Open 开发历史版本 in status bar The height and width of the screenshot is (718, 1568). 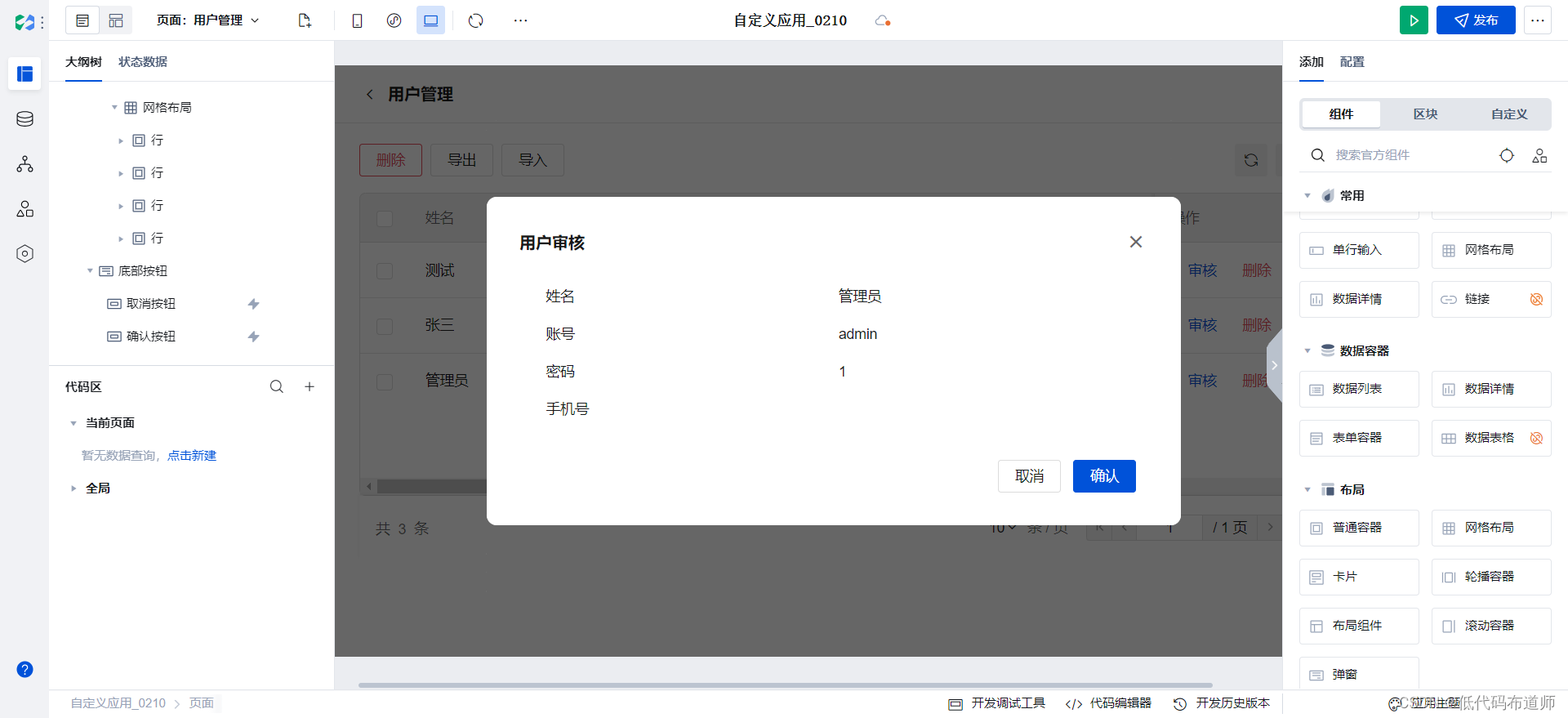1222,703
